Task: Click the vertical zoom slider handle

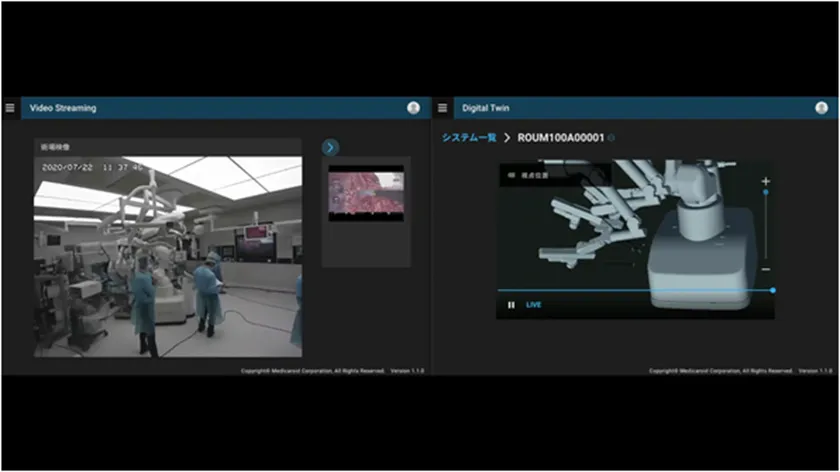Action: (765, 193)
